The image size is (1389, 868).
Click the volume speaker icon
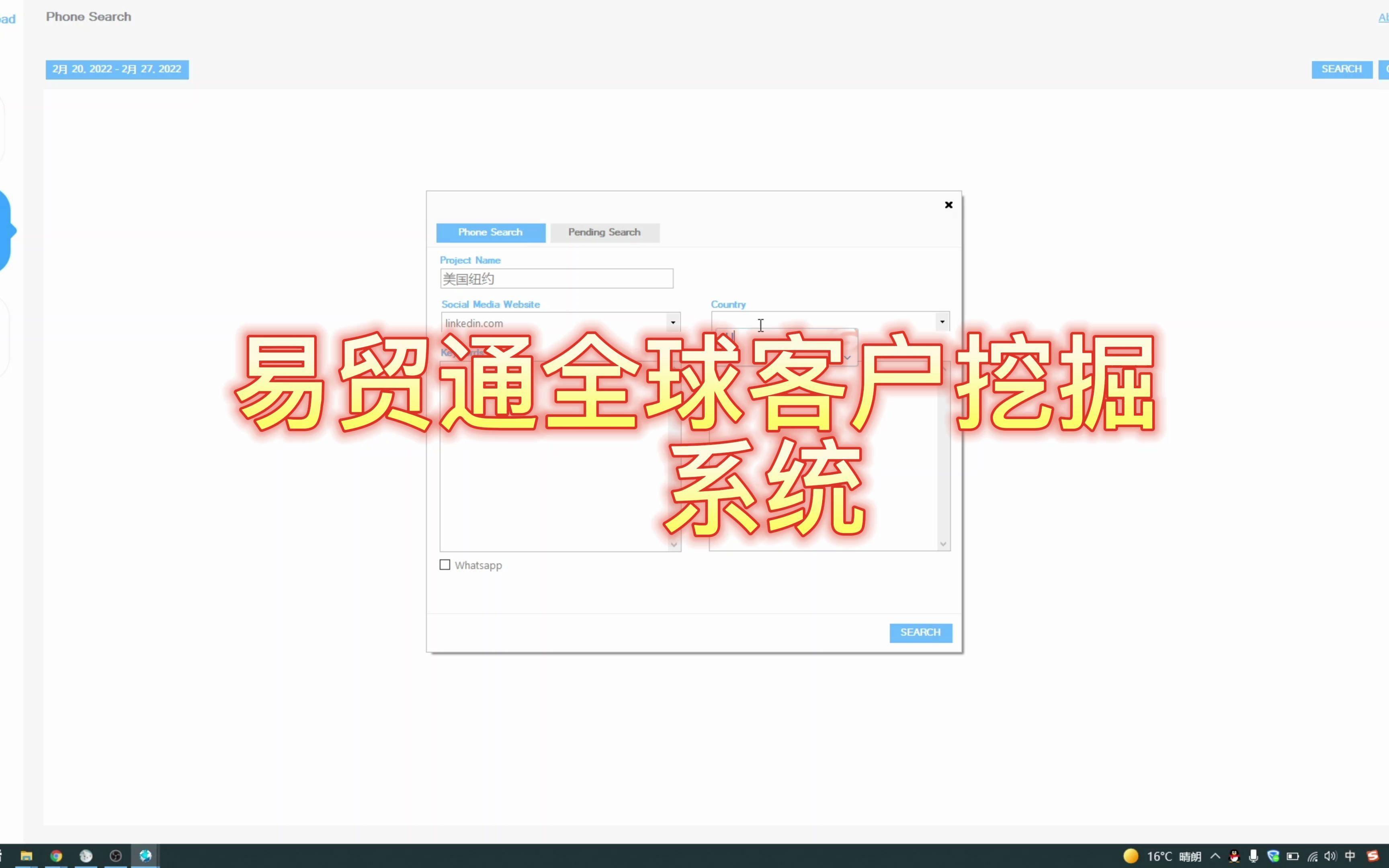(x=1331, y=856)
